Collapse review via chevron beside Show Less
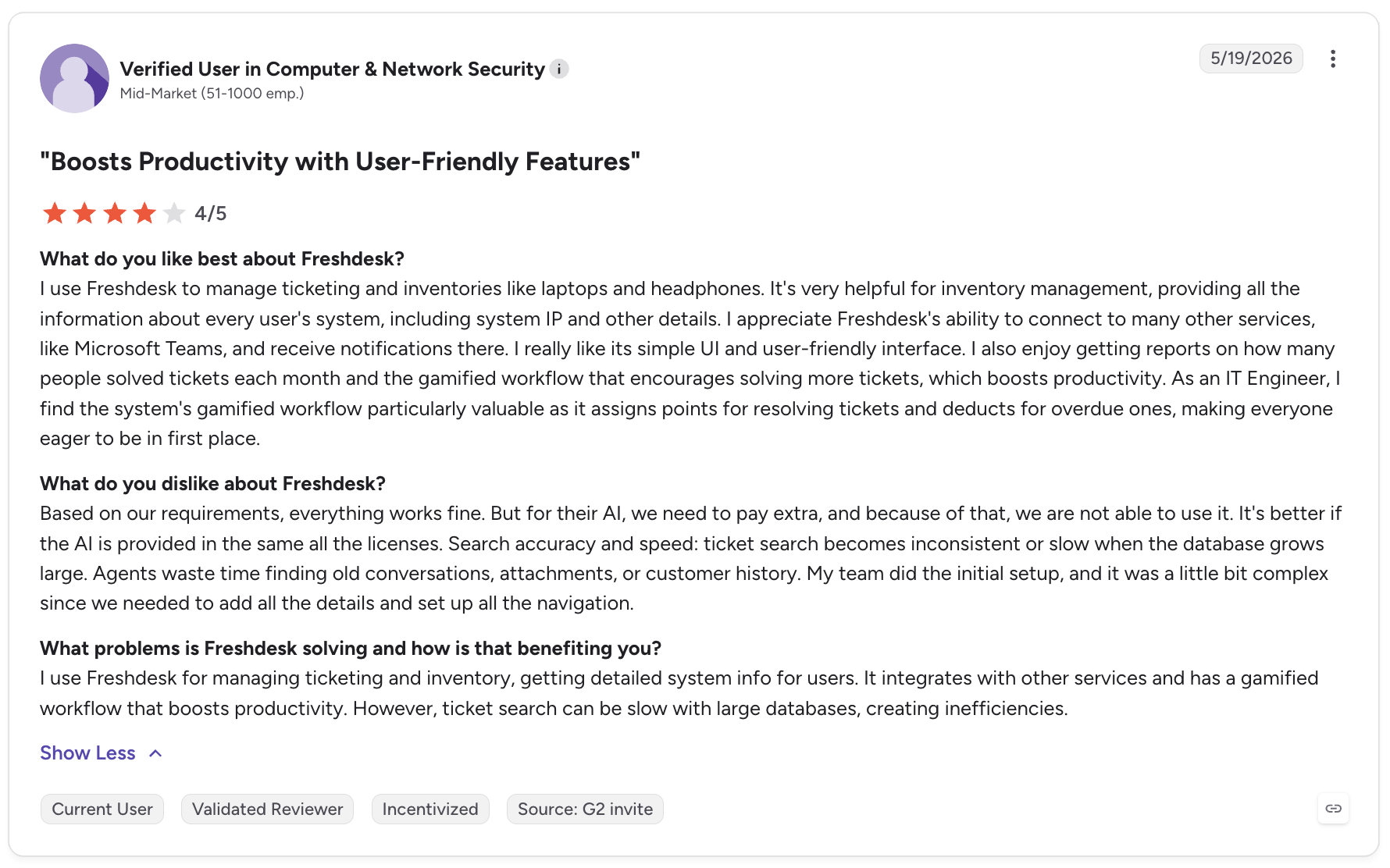 coord(155,753)
